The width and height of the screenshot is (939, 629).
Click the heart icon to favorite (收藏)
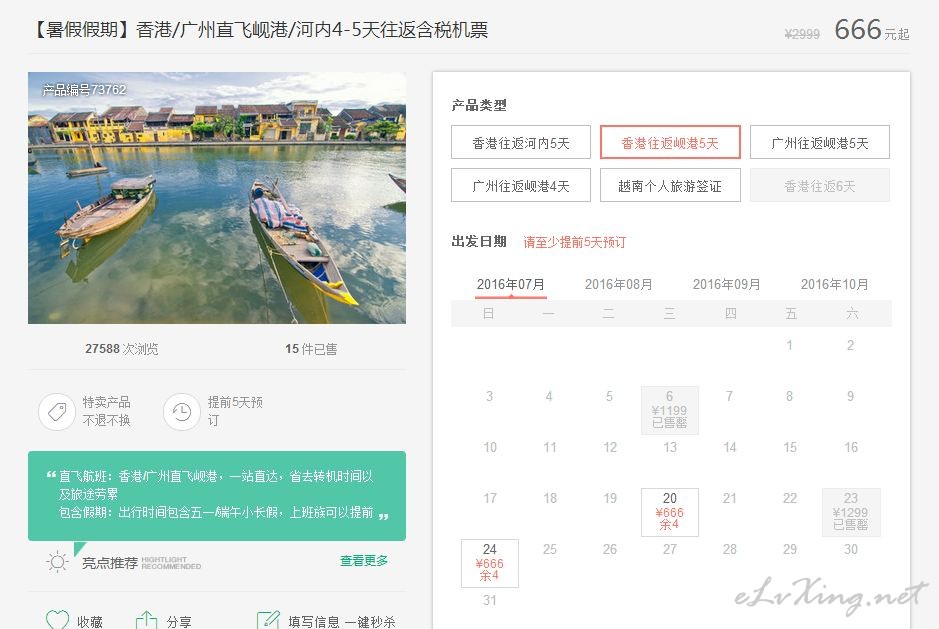coord(57,620)
